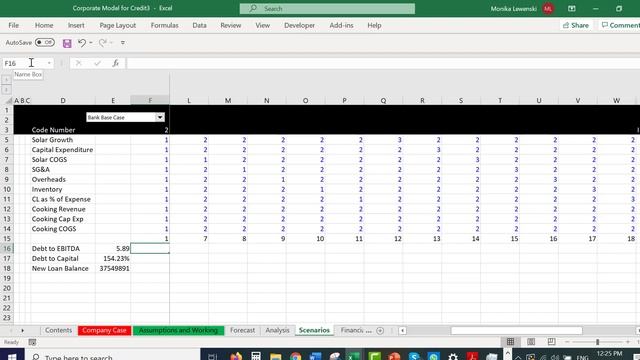Click the Redo arrow icon
The height and width of the screenshot is (360, 640).
click(x=102, y=42)
